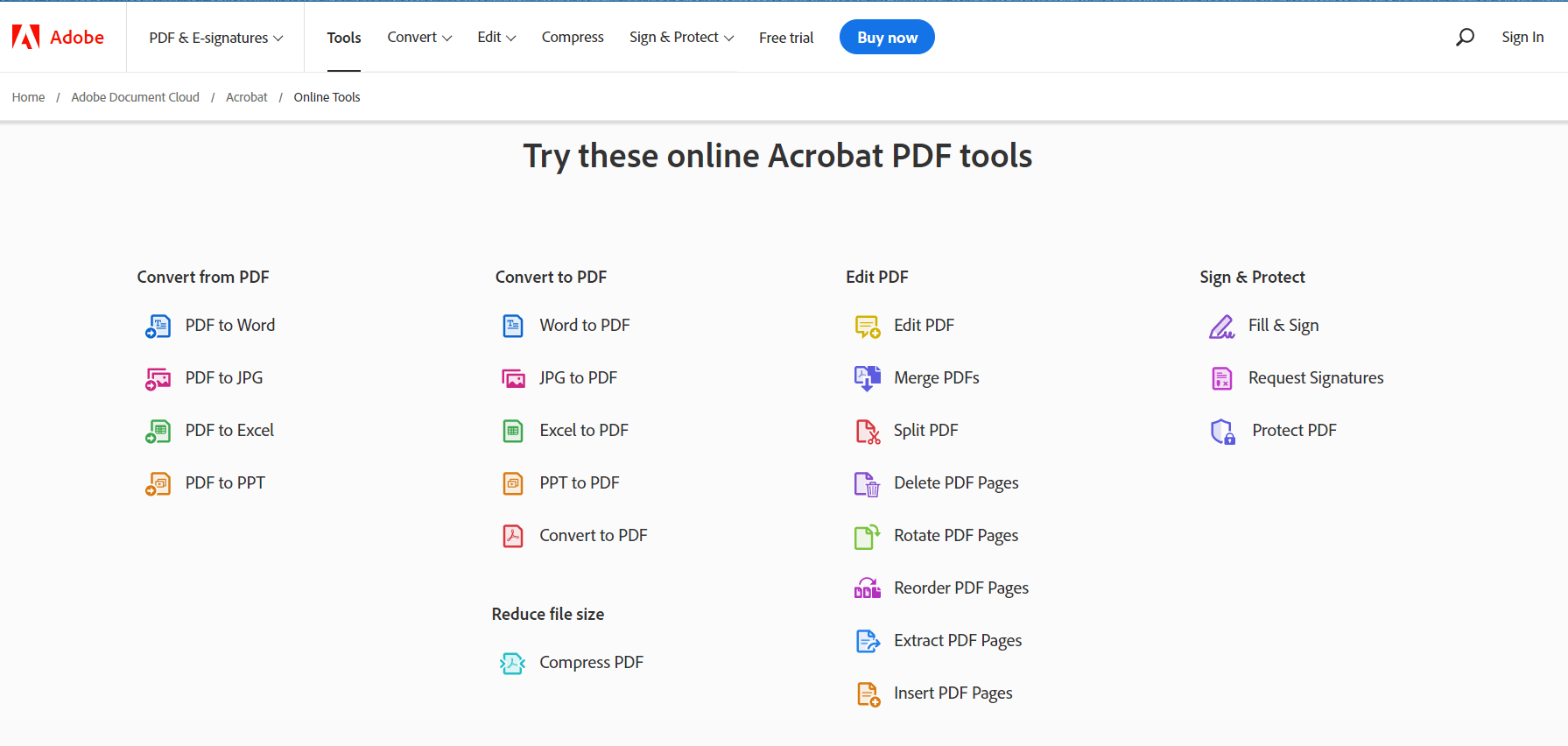Click the Online Tools breadcrumb
The height and width of the screenshot is (746, 1568).
[327, 97]
